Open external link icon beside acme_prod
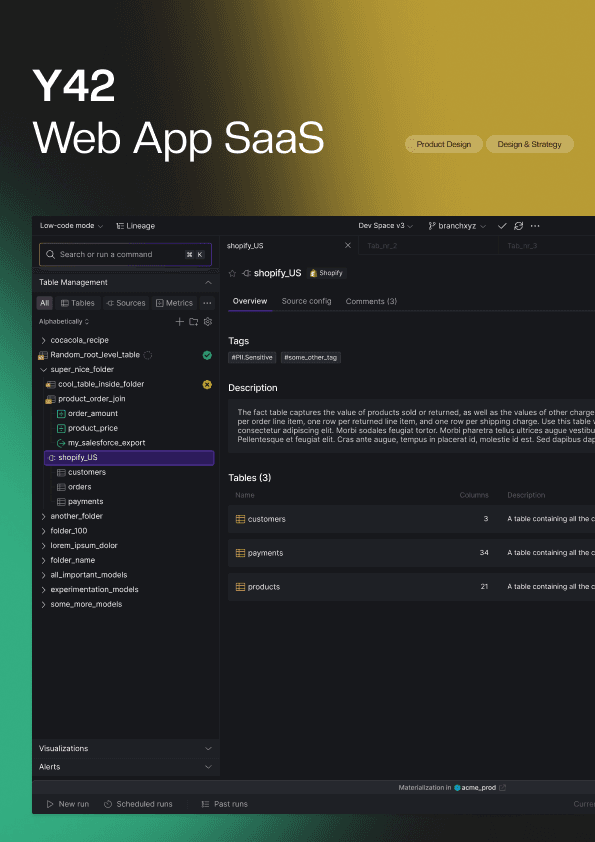This screenshot has height=842, width=595. [503, 788]
